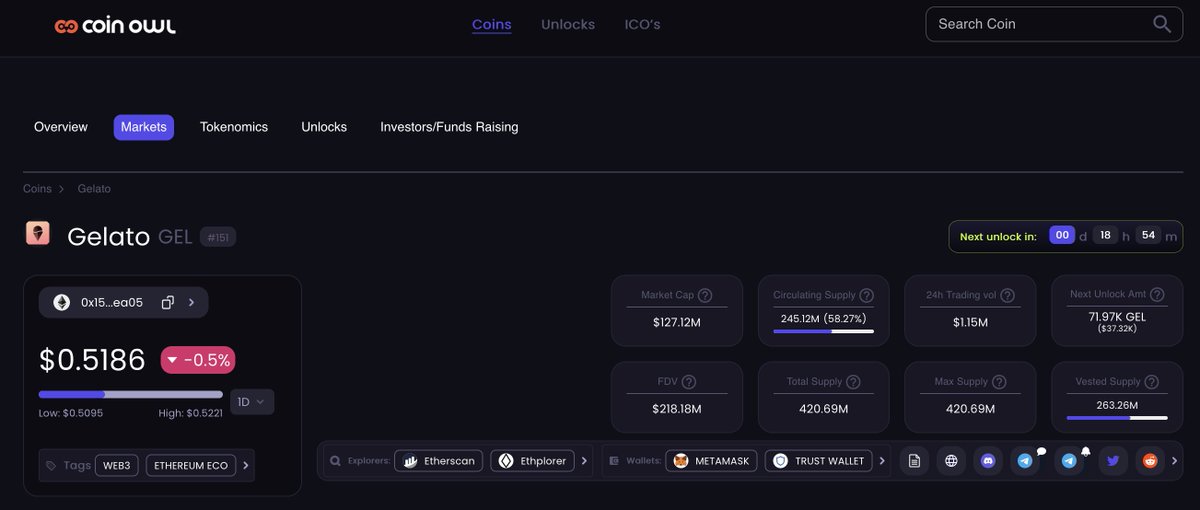Click the ETHEREUM ECO tag
The height and width of the screenshot is (510, 1200).
(x=191, y=465)
